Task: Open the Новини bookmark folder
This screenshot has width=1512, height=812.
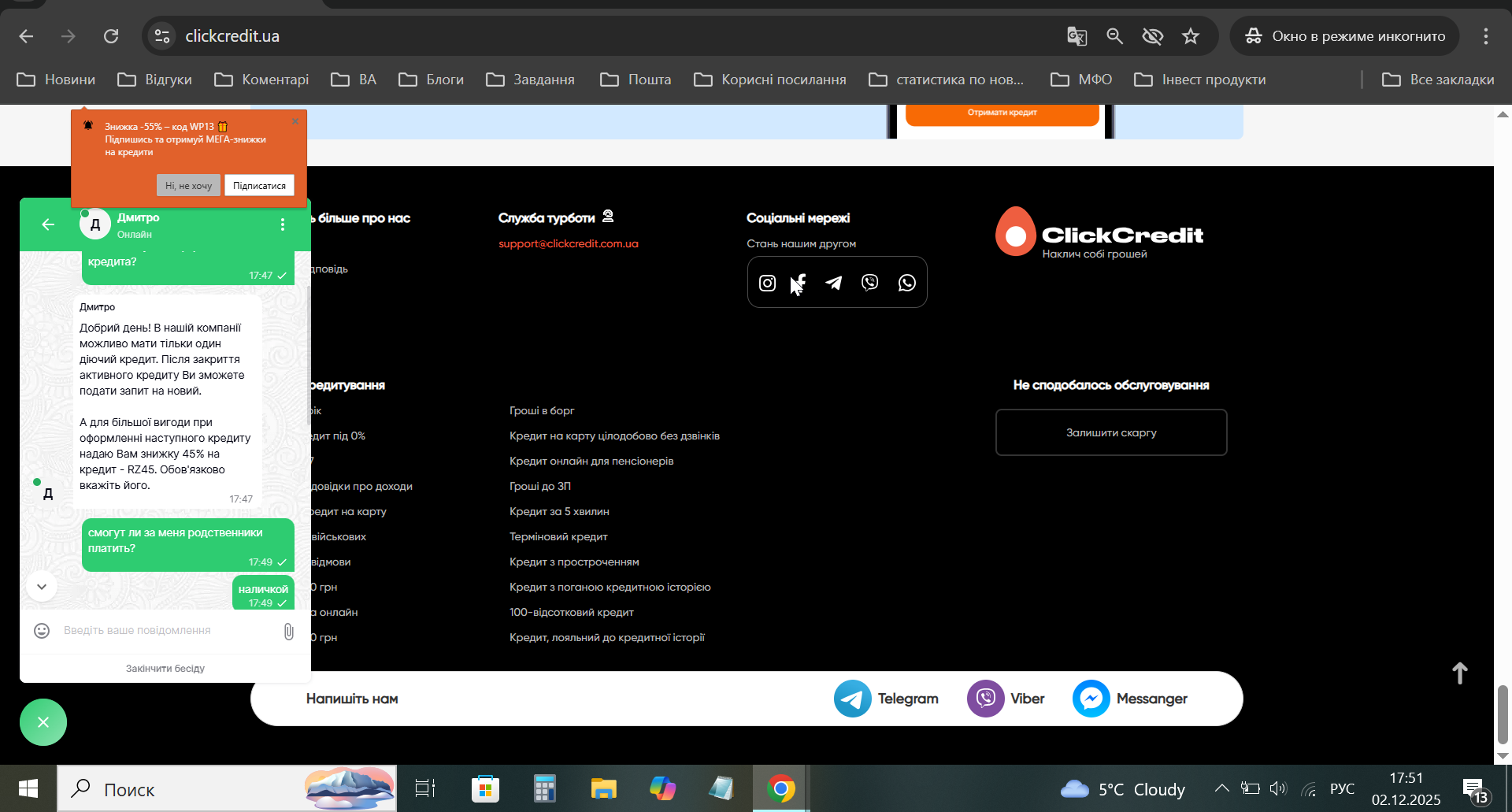Action: click(56, 80)
